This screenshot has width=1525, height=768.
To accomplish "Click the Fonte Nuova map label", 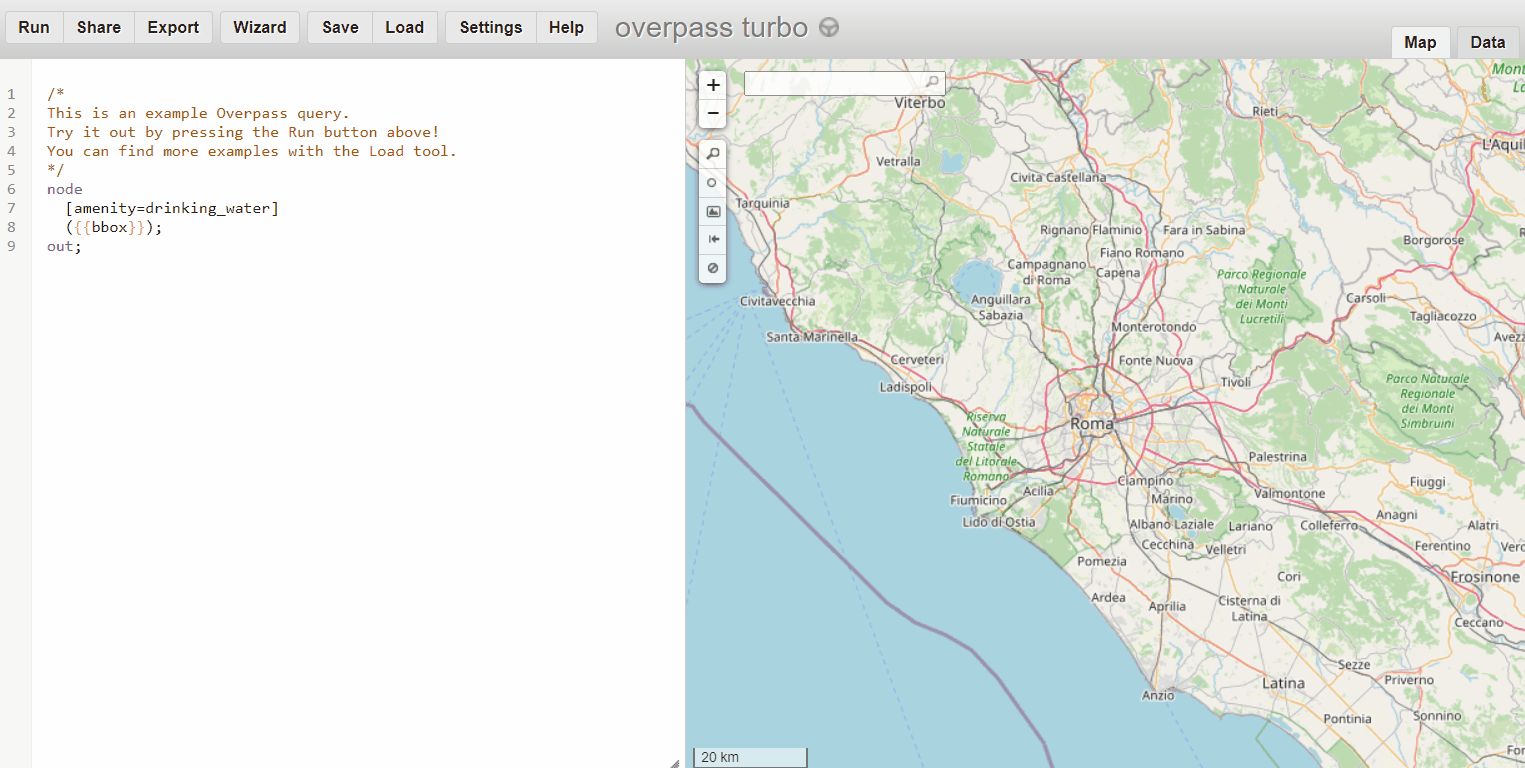I will [x=1156, y=360].
